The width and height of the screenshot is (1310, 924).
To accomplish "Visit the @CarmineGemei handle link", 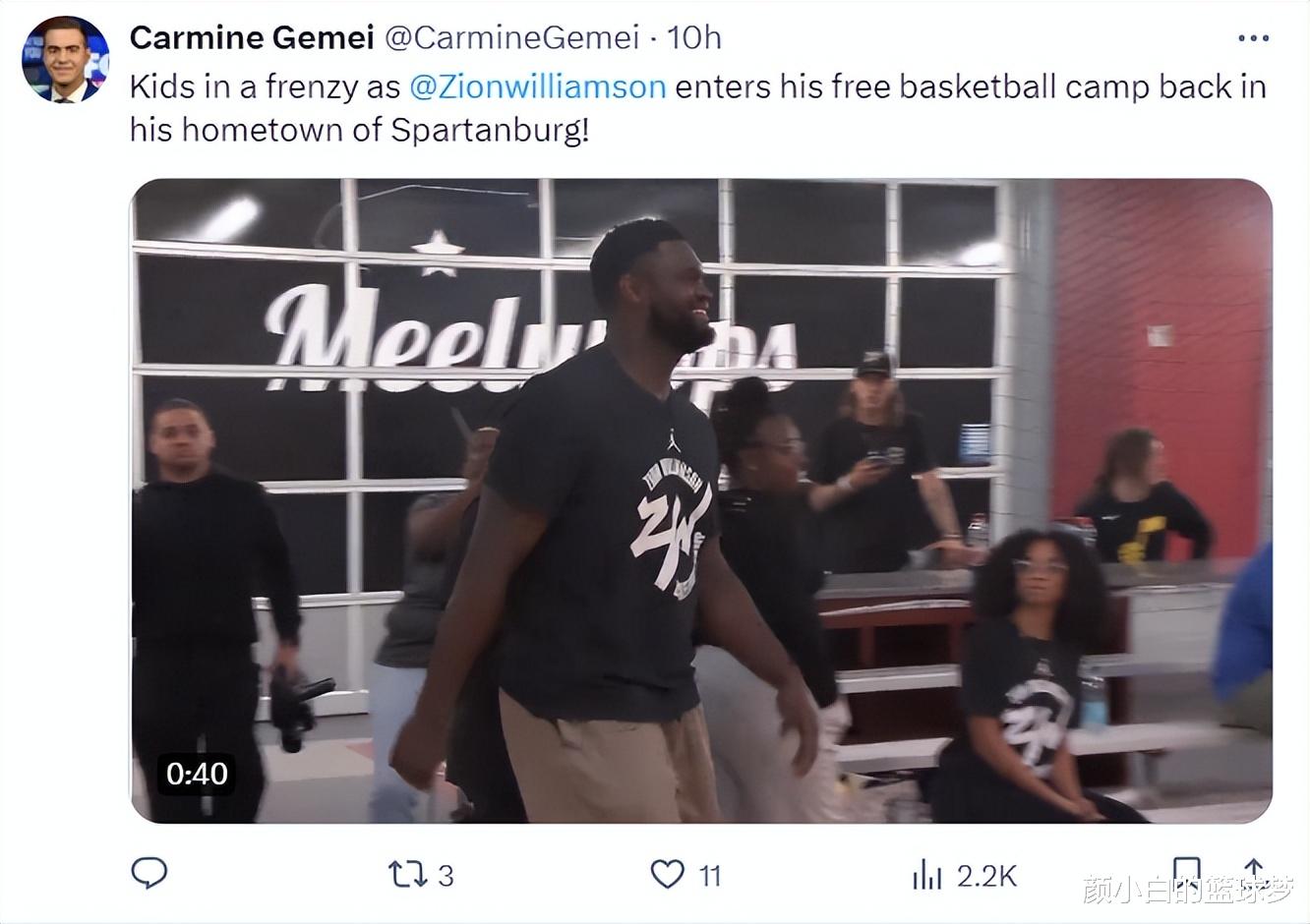I will pyautogui.click(x=511, y=37).
